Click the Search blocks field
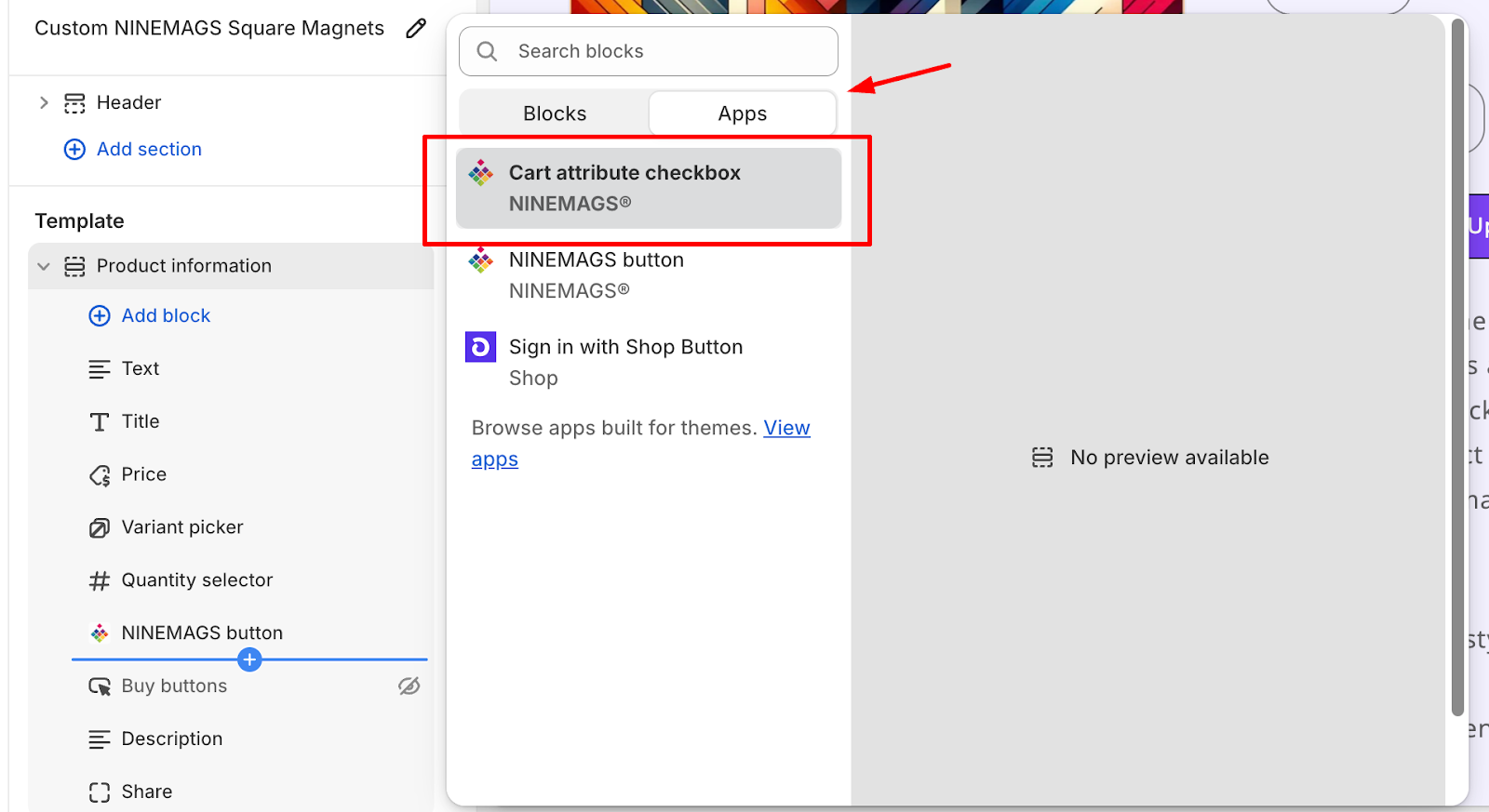1489x812 pixels. pos(649,51)
